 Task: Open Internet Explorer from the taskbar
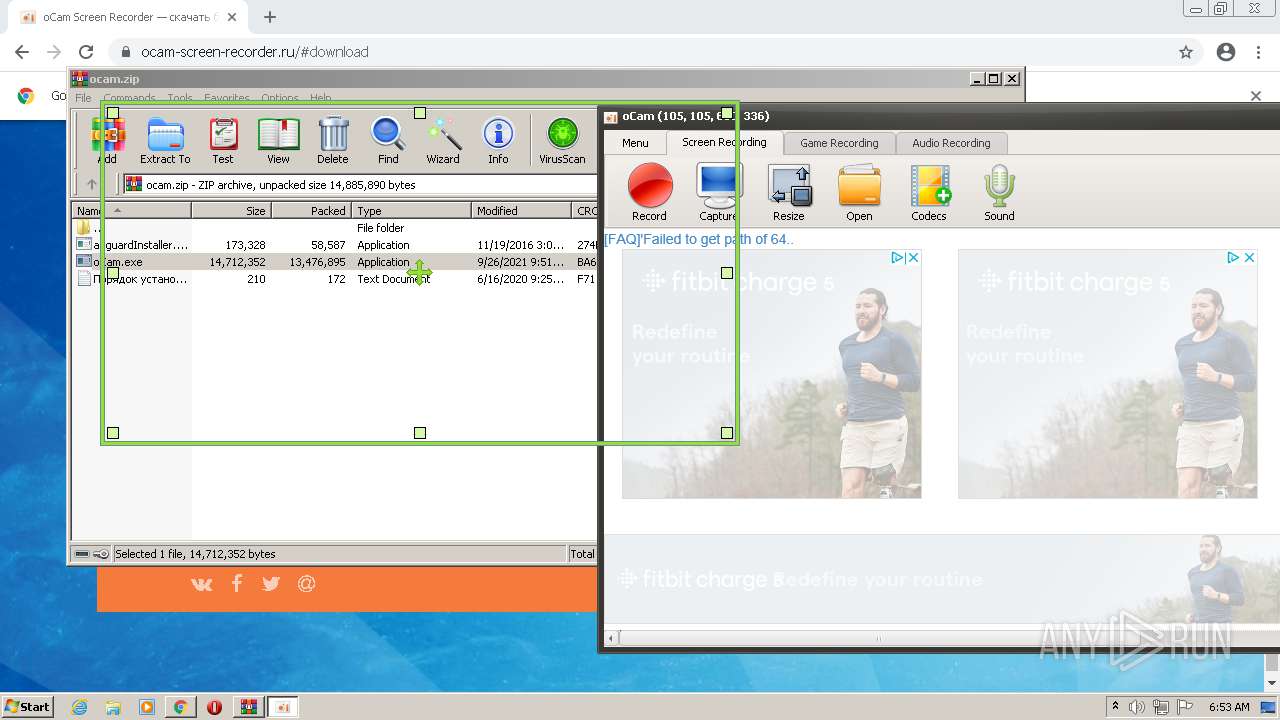tap(80, 707)
